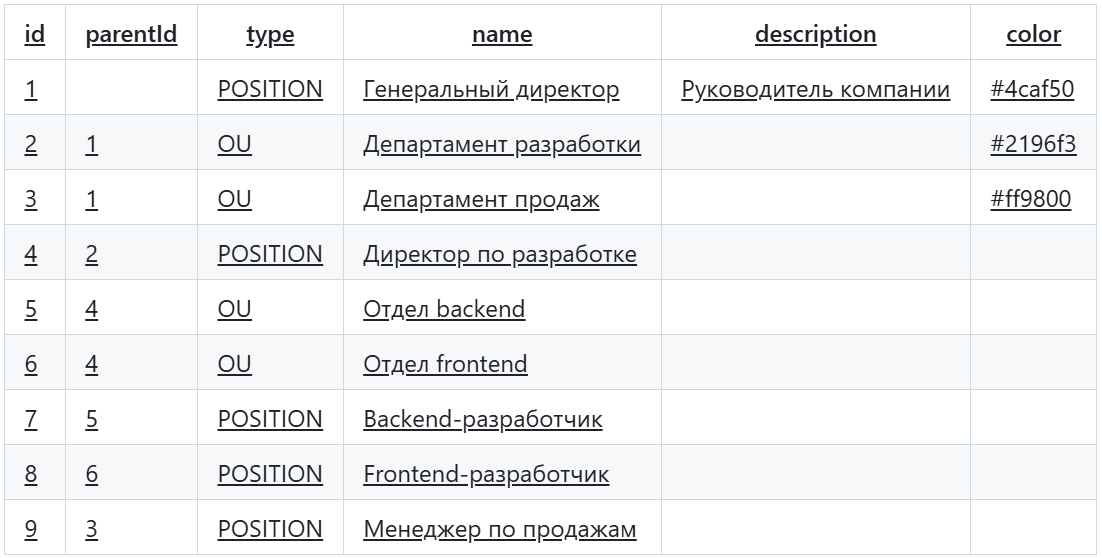Click the 'description' column header

coord(815,35)
